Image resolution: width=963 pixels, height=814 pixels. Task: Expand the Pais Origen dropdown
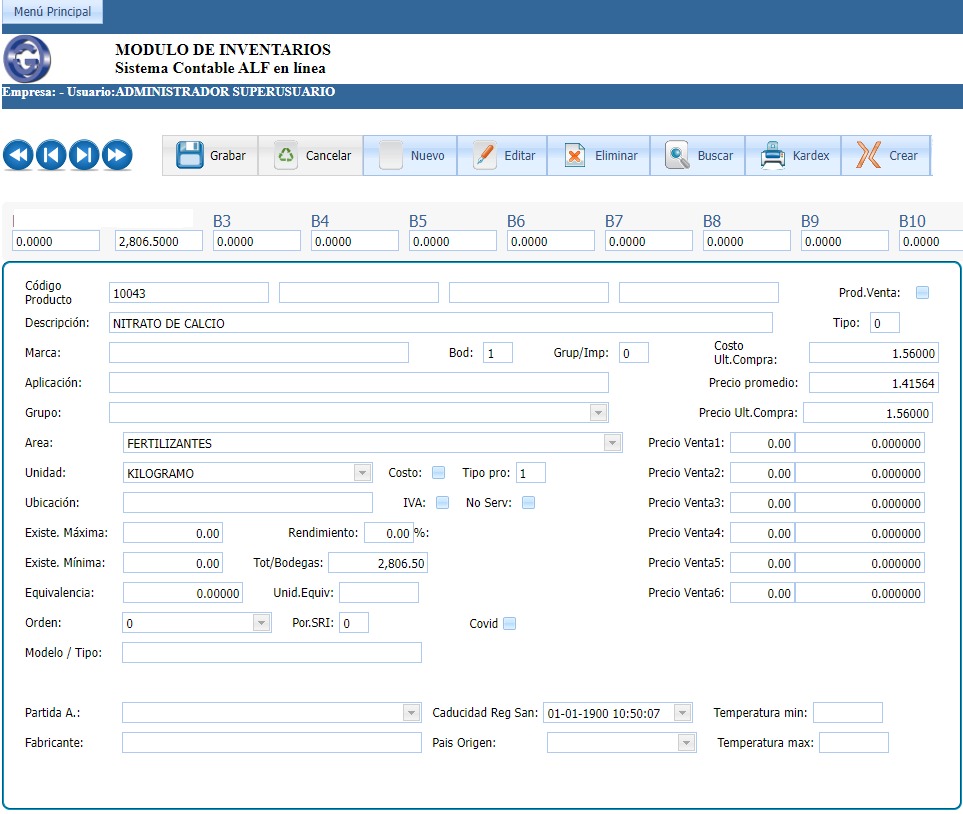tap(686, 743)
